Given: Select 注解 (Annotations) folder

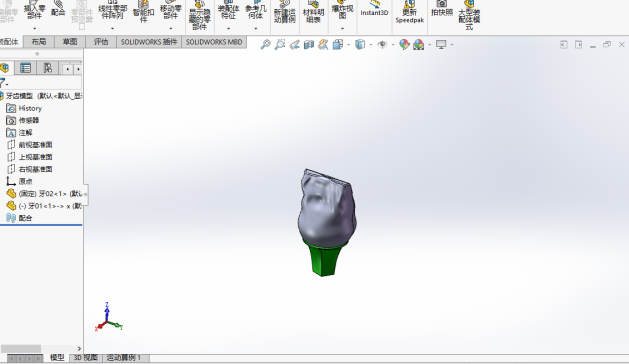Looking at the screenshot, I should 19,132.
